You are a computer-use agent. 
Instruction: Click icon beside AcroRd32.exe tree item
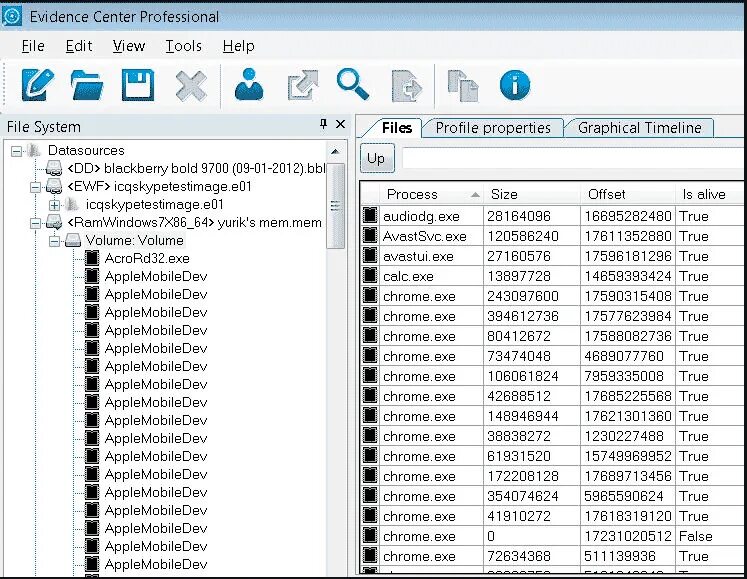[91, 258]
